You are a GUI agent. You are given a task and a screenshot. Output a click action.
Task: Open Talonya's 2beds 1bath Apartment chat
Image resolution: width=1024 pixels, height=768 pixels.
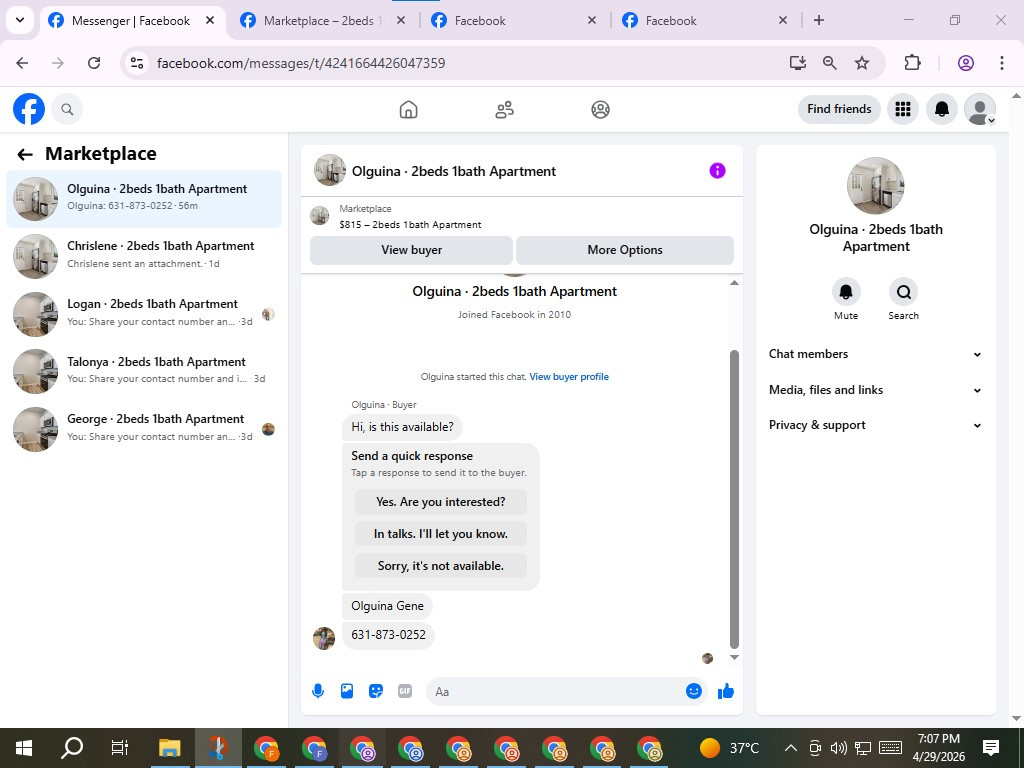pyautogui.click(x=144, y=371)
